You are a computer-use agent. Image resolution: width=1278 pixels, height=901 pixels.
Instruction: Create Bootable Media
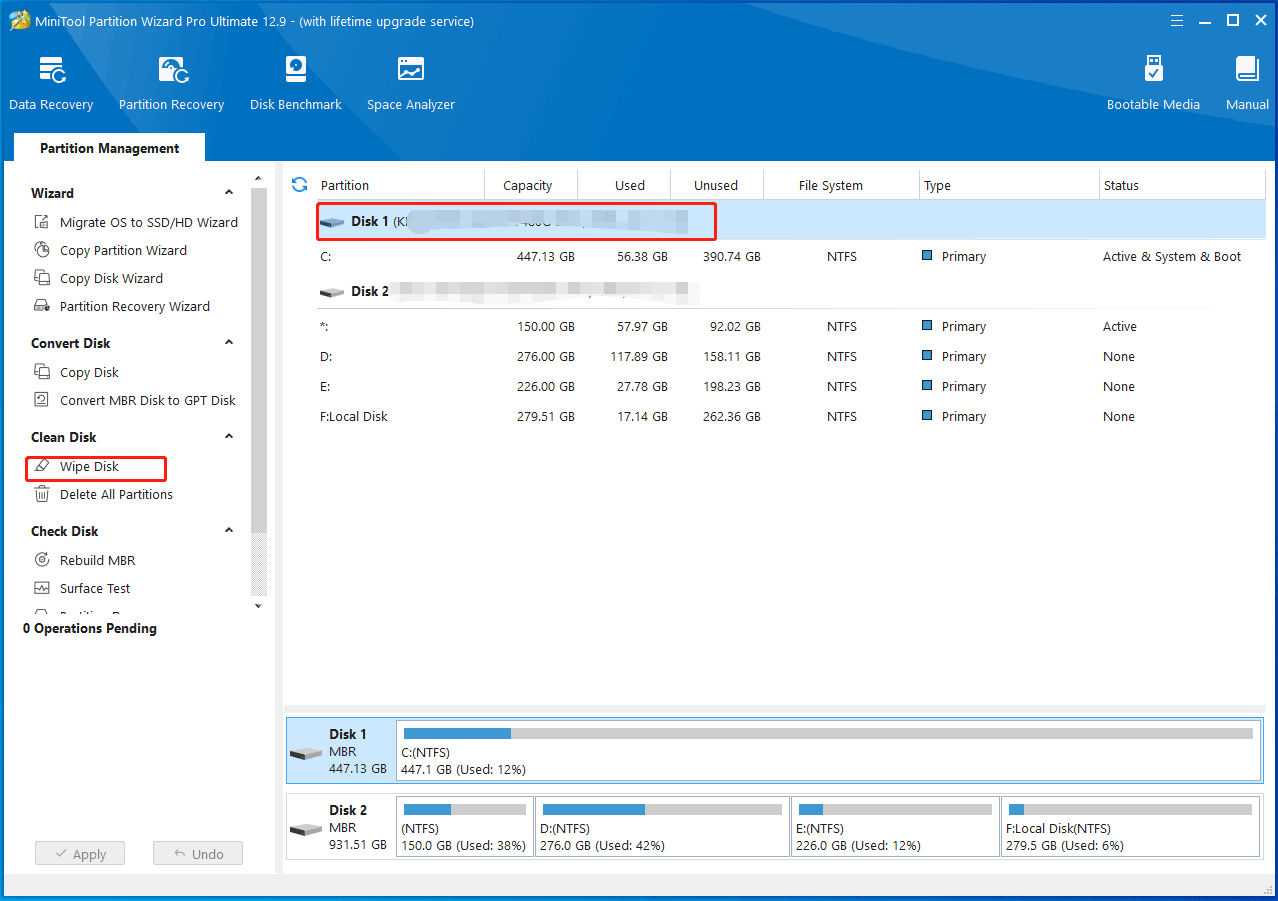click(1153, 84)
